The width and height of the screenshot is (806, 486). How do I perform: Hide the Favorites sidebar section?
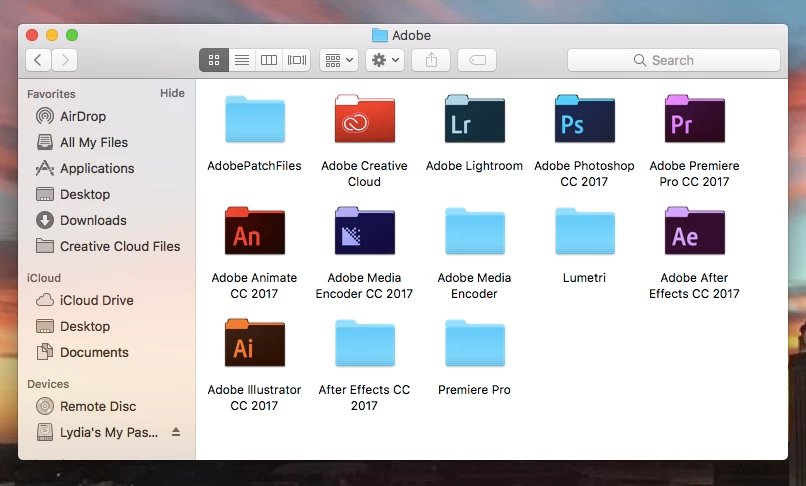point(172,93)
